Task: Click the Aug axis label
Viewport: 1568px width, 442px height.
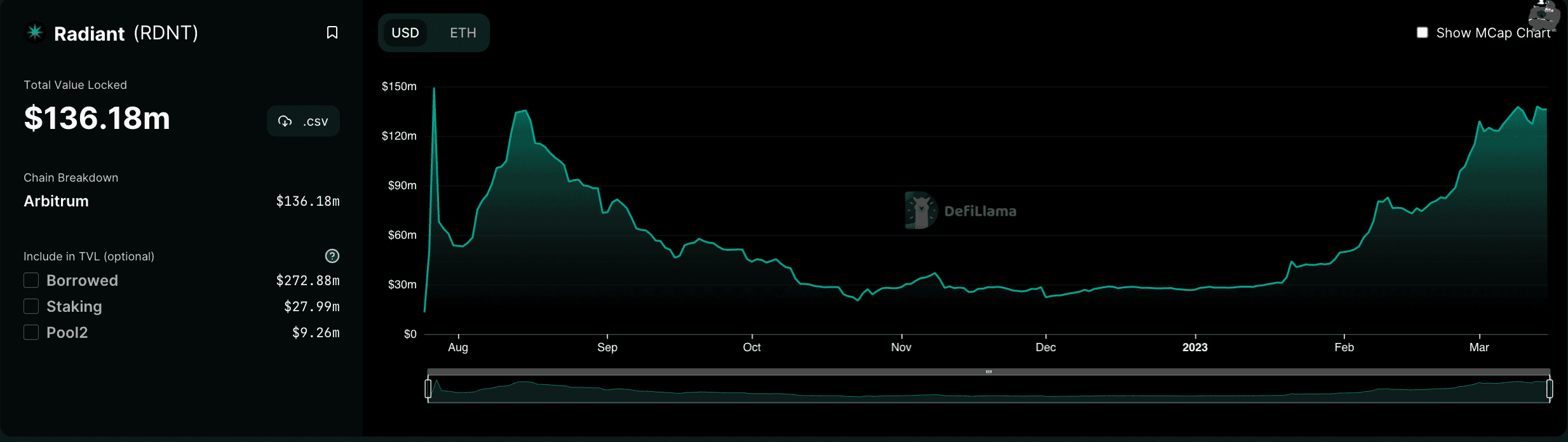Action: pos(458,347)
